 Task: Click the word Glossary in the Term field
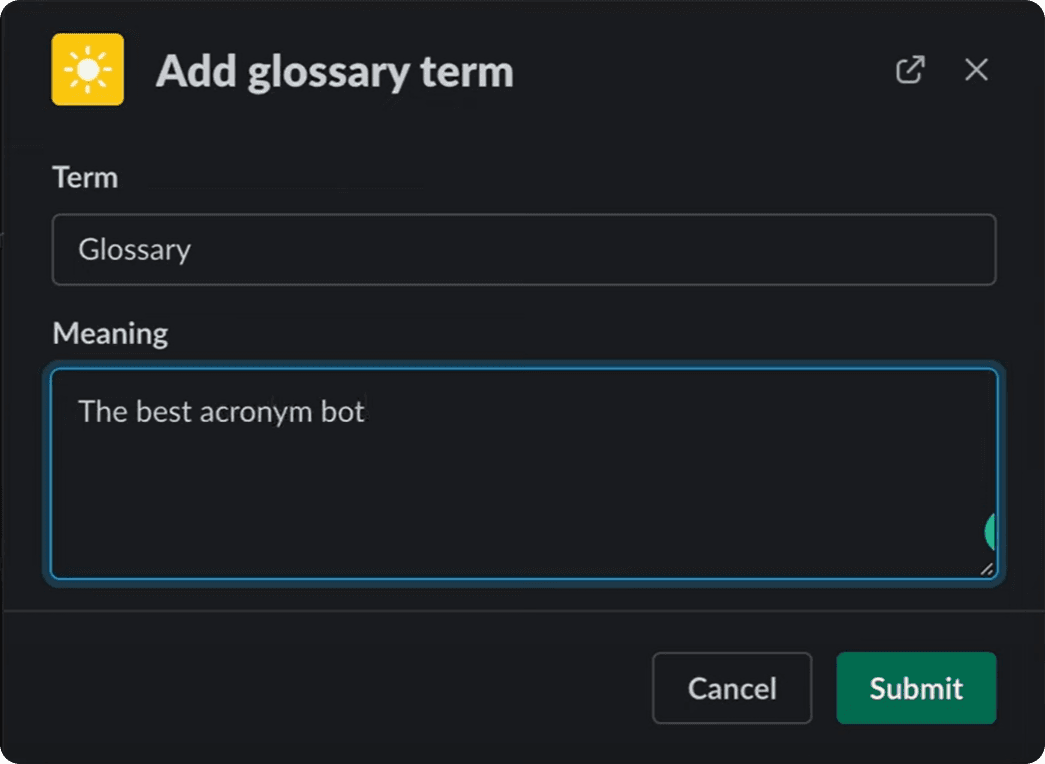click(134, 250)
